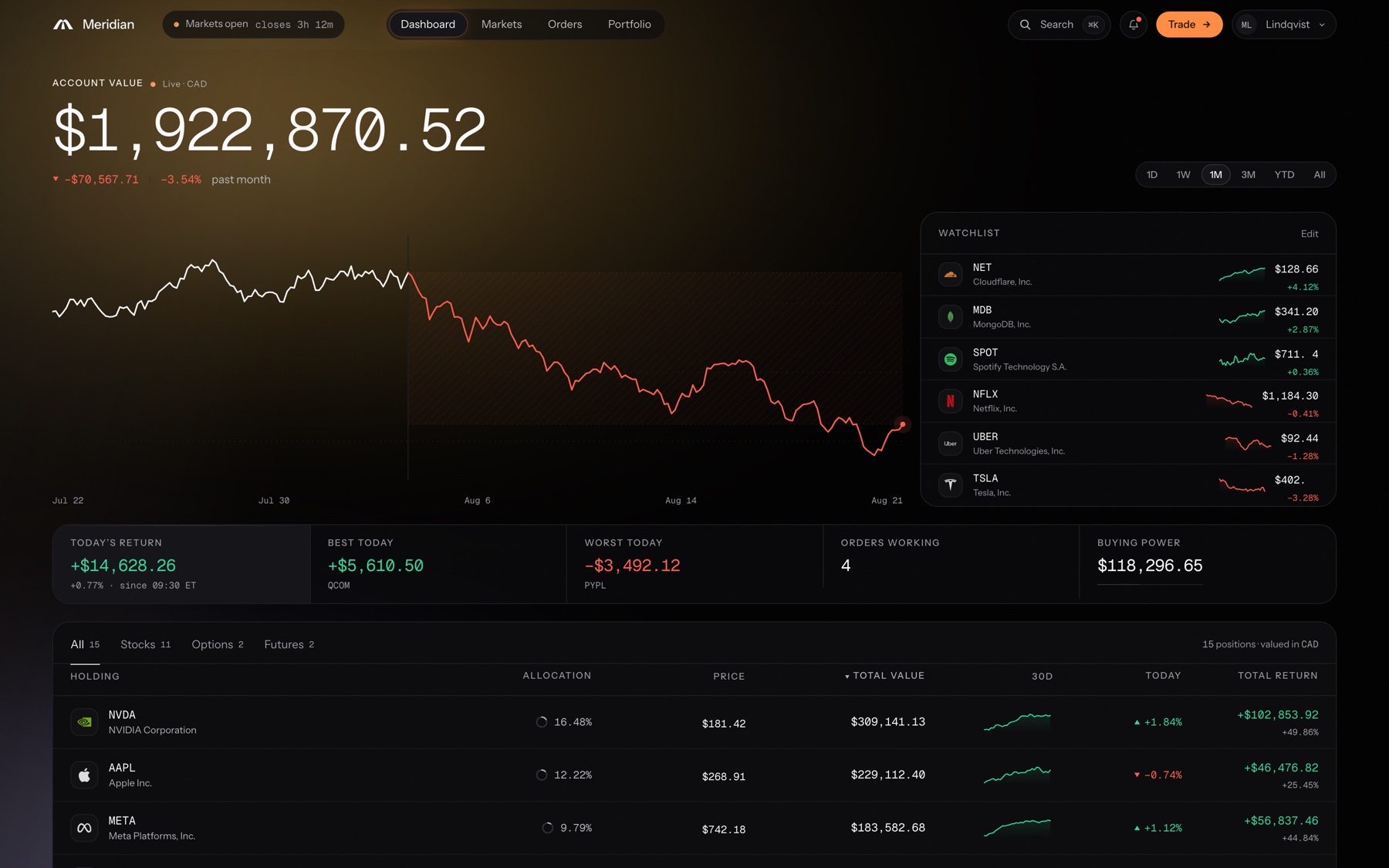The image size is (1389, 868).
Task: Open the Buying Power card
Action: point(1207,564)
